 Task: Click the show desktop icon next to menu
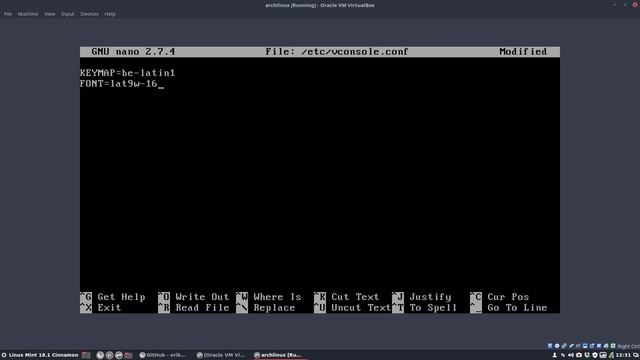point(86,355)
